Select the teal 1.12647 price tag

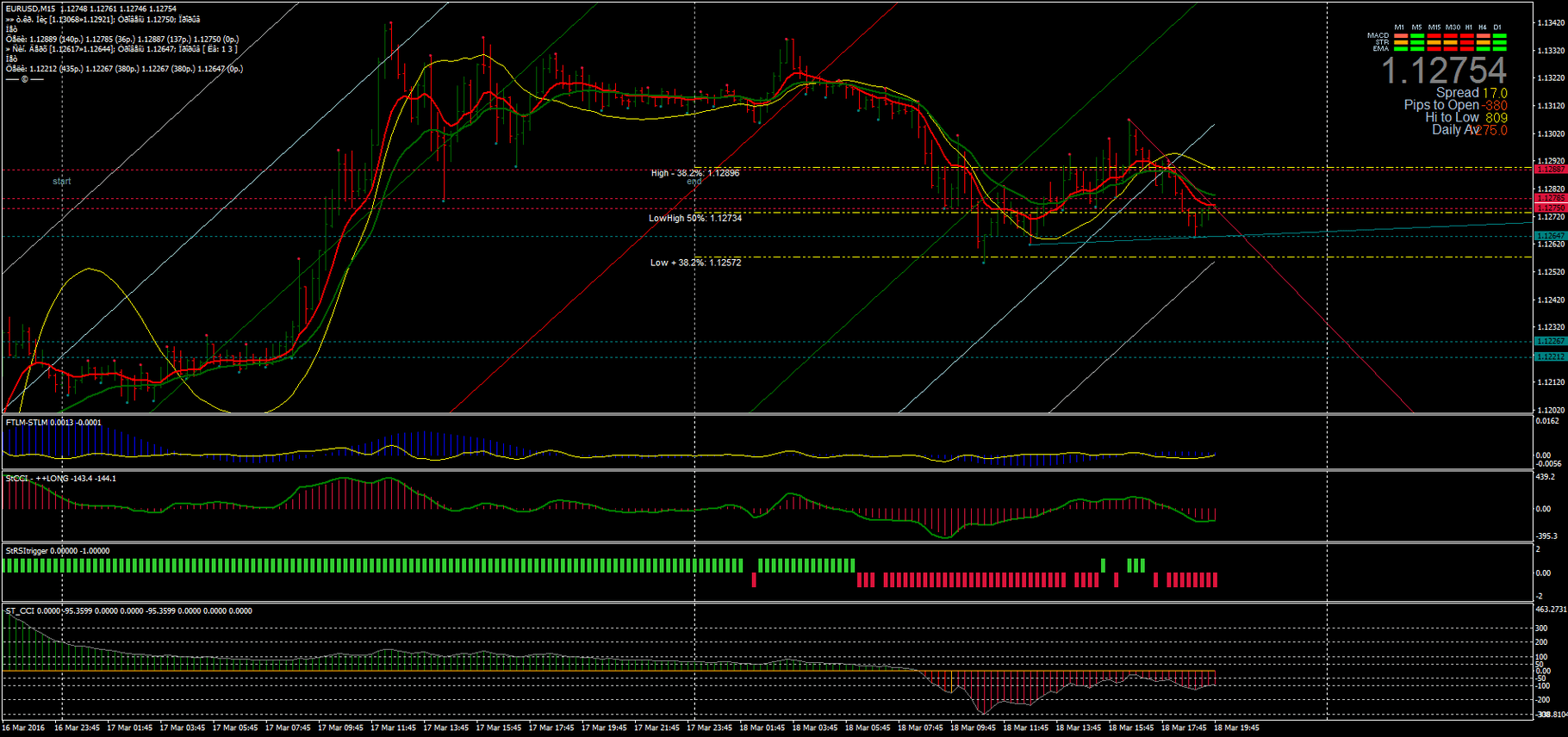pos(1550,236)
